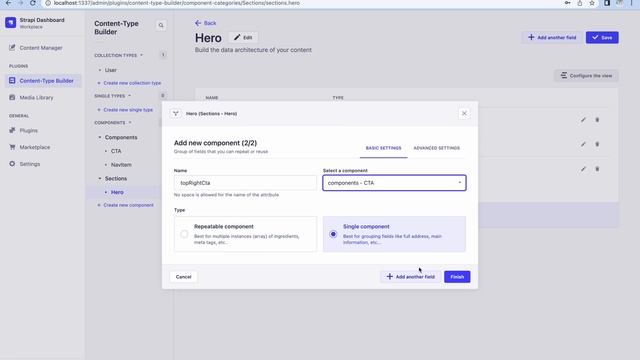Click the delete trash in the second field row

597,144
